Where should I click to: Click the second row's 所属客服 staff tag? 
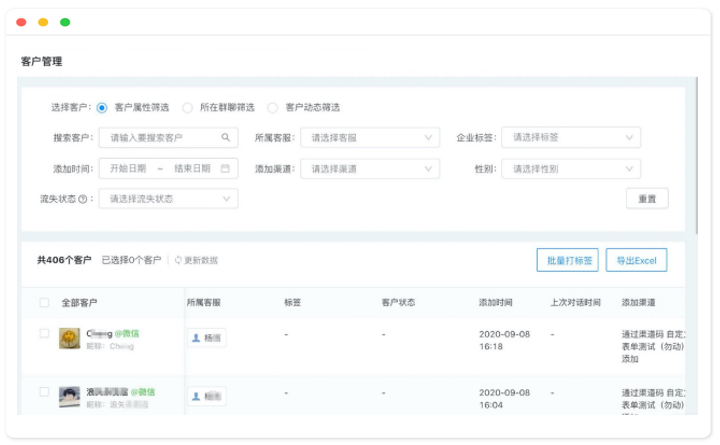click(x=207, y=396)
